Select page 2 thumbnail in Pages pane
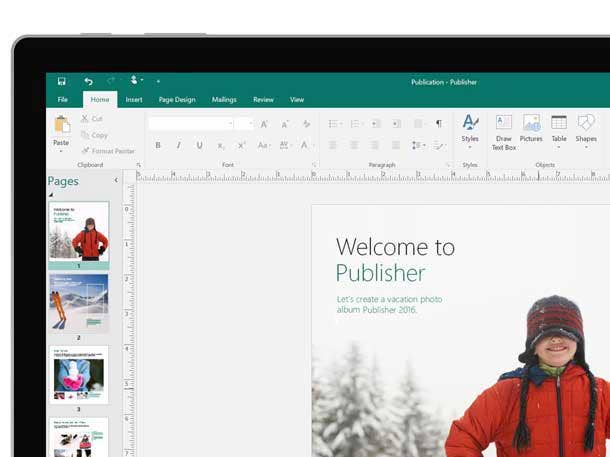 click(x=78, y=303)
